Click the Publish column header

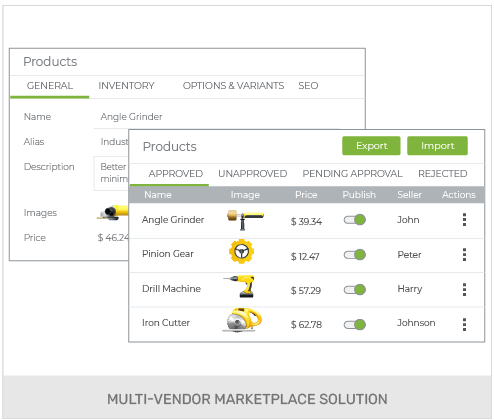coord(359,195)
